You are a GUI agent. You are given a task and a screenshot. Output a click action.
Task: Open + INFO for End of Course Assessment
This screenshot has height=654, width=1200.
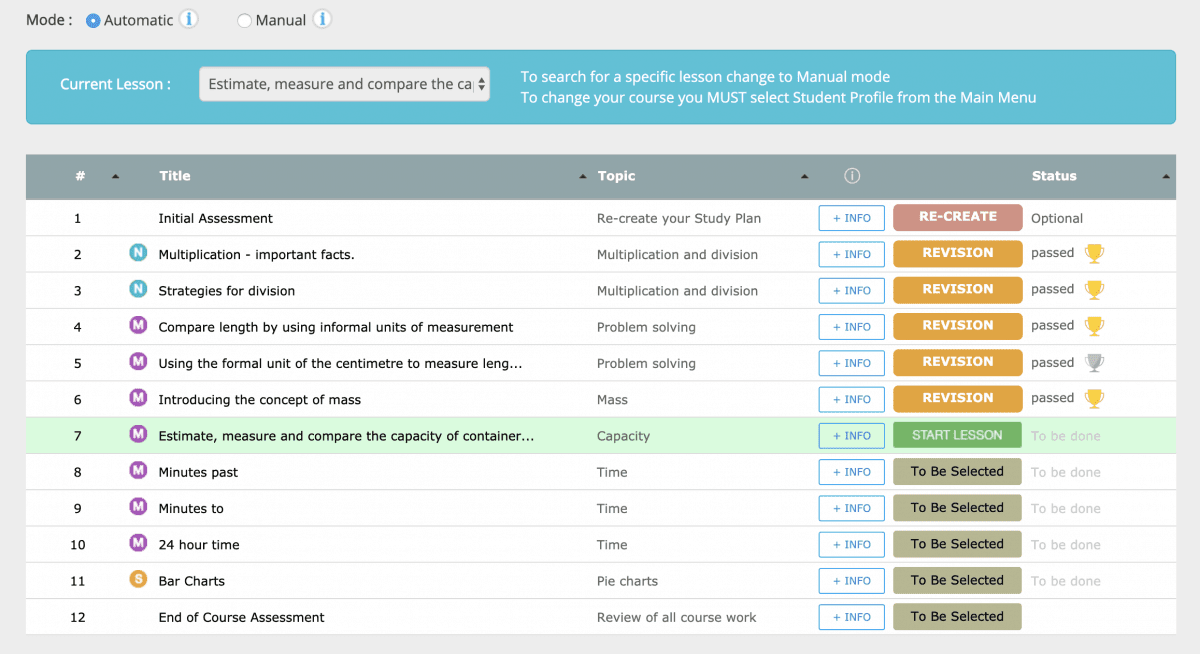click(x=852, y=617)
